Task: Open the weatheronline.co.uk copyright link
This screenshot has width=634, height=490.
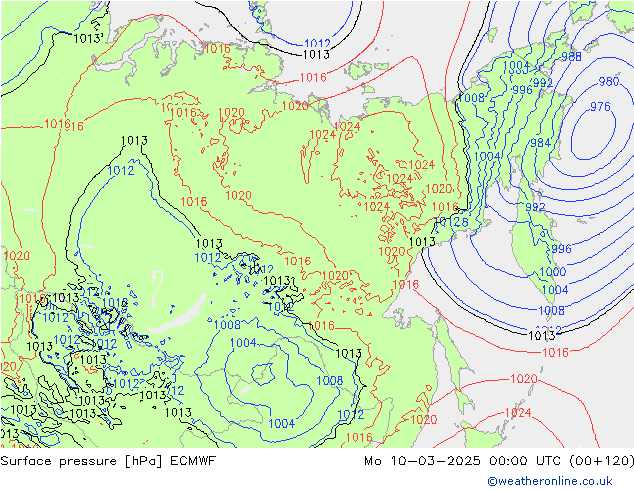Action: click(x=550, y=481)
